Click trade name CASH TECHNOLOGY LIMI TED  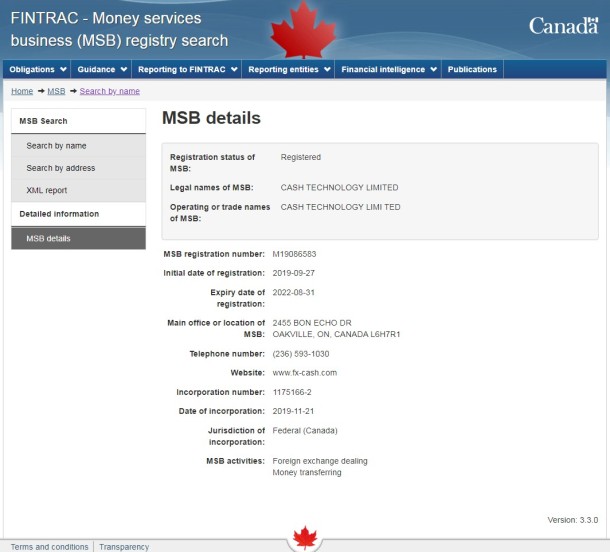[x=340, y=207]
